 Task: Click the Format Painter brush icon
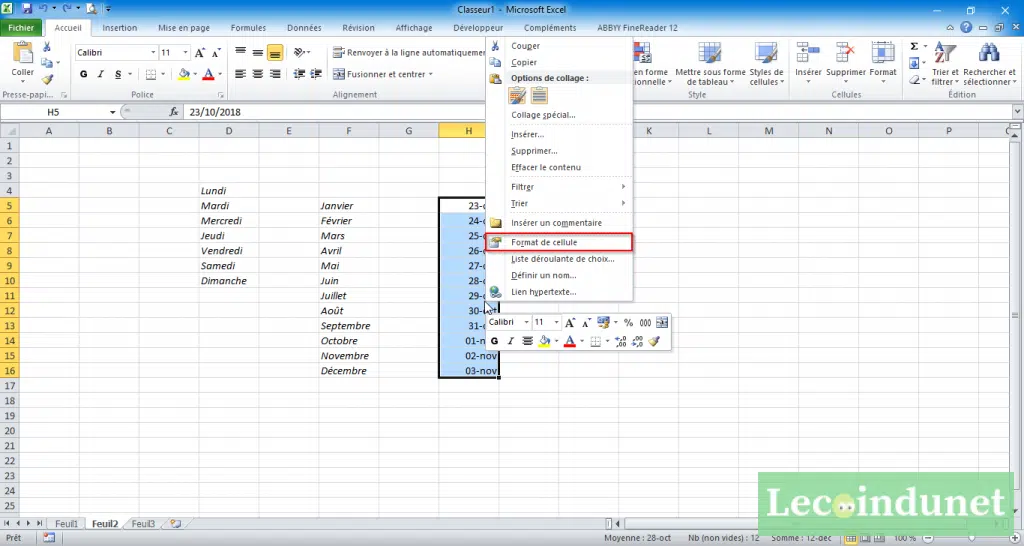pyautogui.click(x=47, y=80)
